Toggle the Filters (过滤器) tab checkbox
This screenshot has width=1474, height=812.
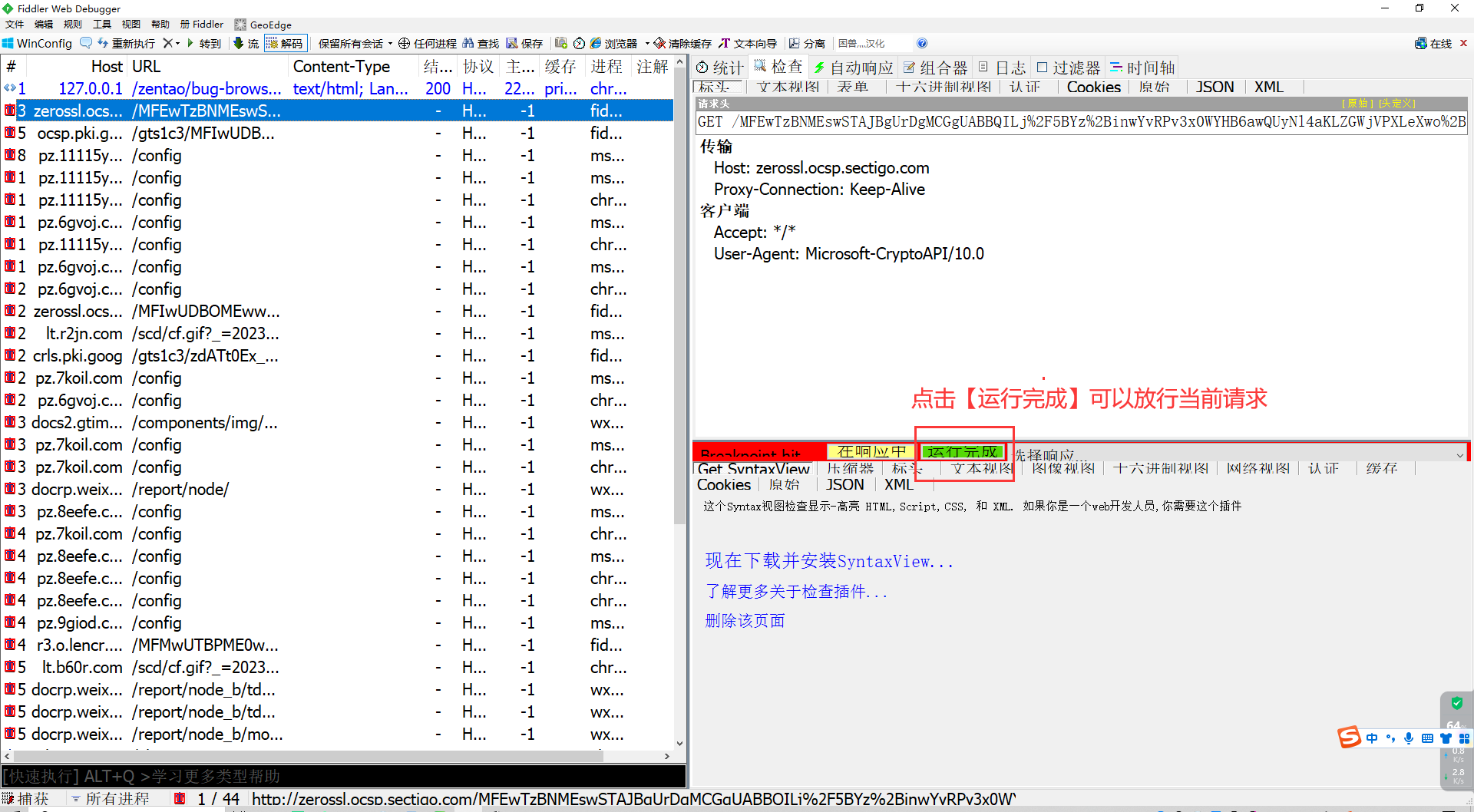click(x=1043, y=68)
